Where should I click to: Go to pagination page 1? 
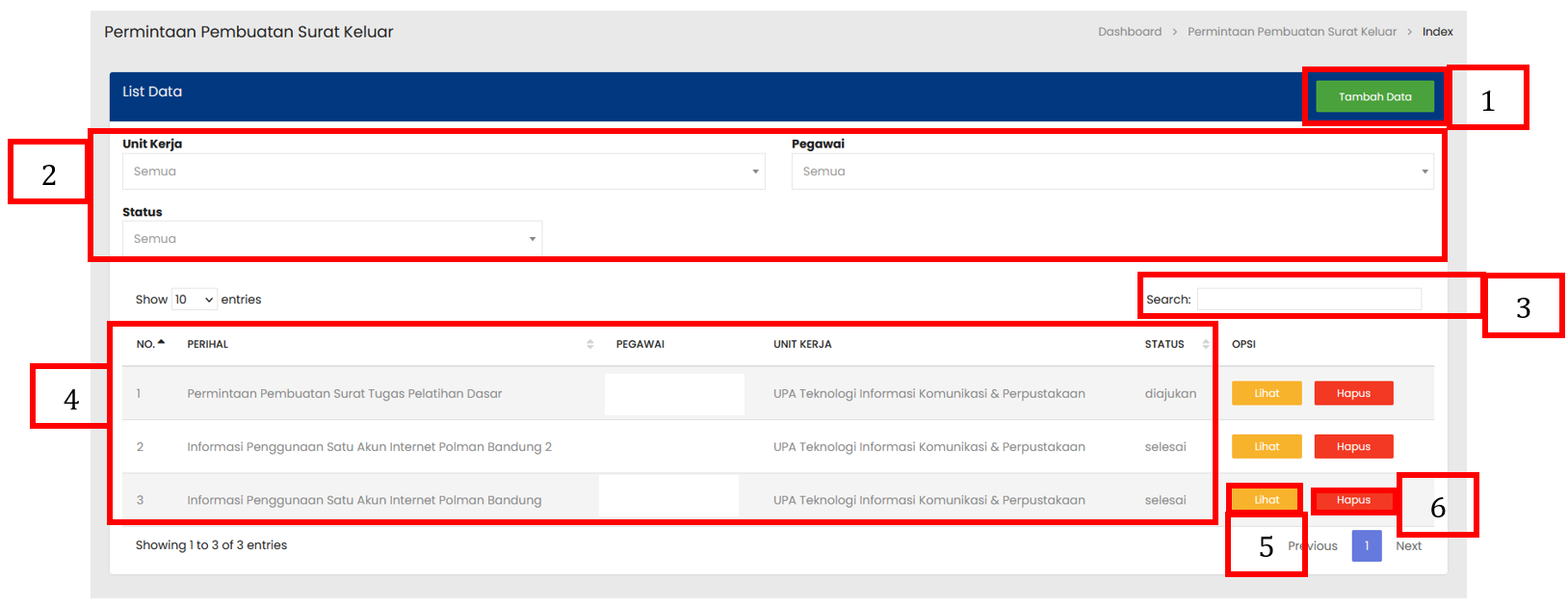click(x=1366, y=546)
